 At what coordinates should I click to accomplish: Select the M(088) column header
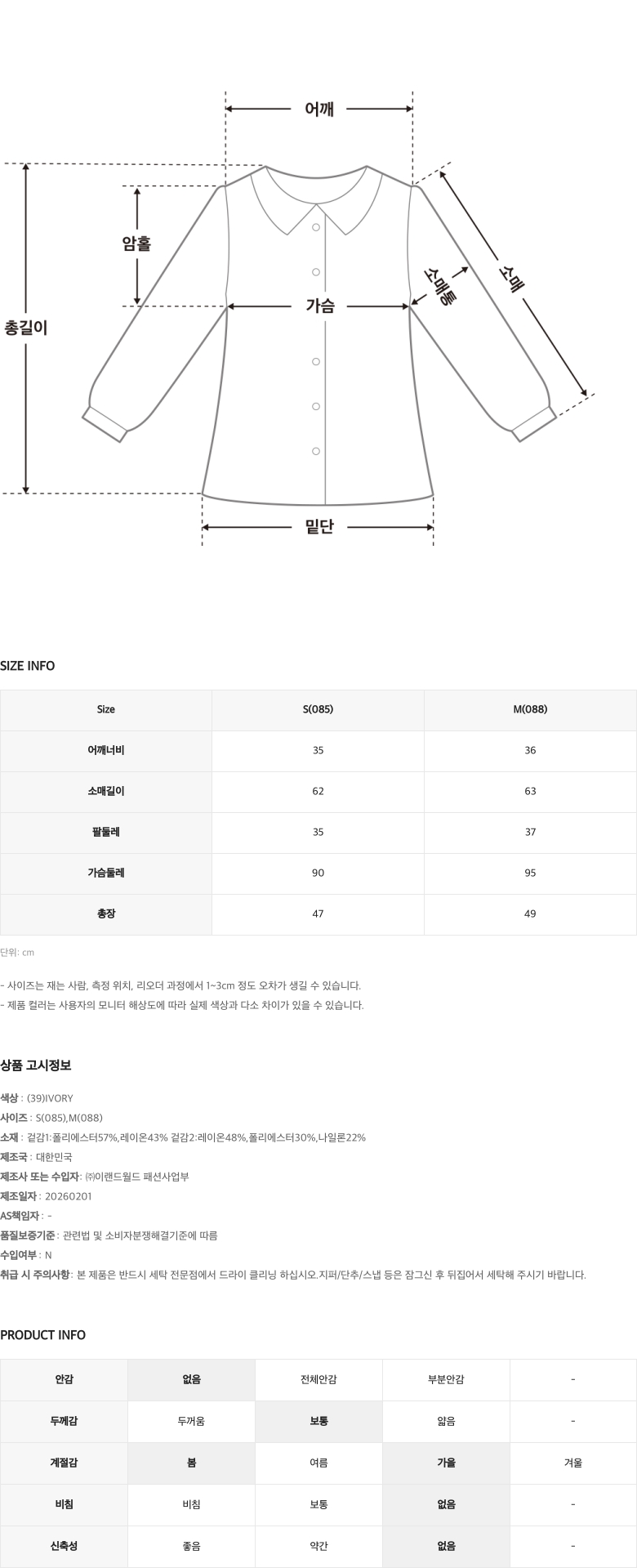coord(530,709)
